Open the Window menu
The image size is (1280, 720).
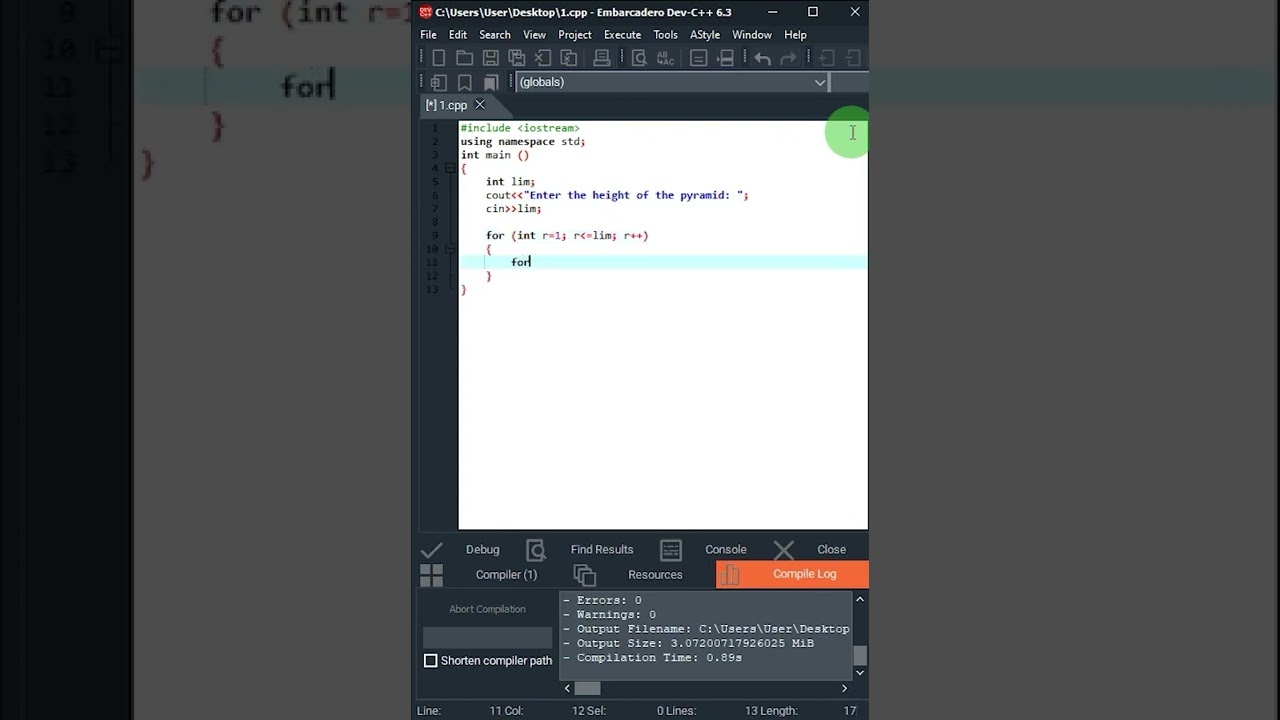[752, 35]
